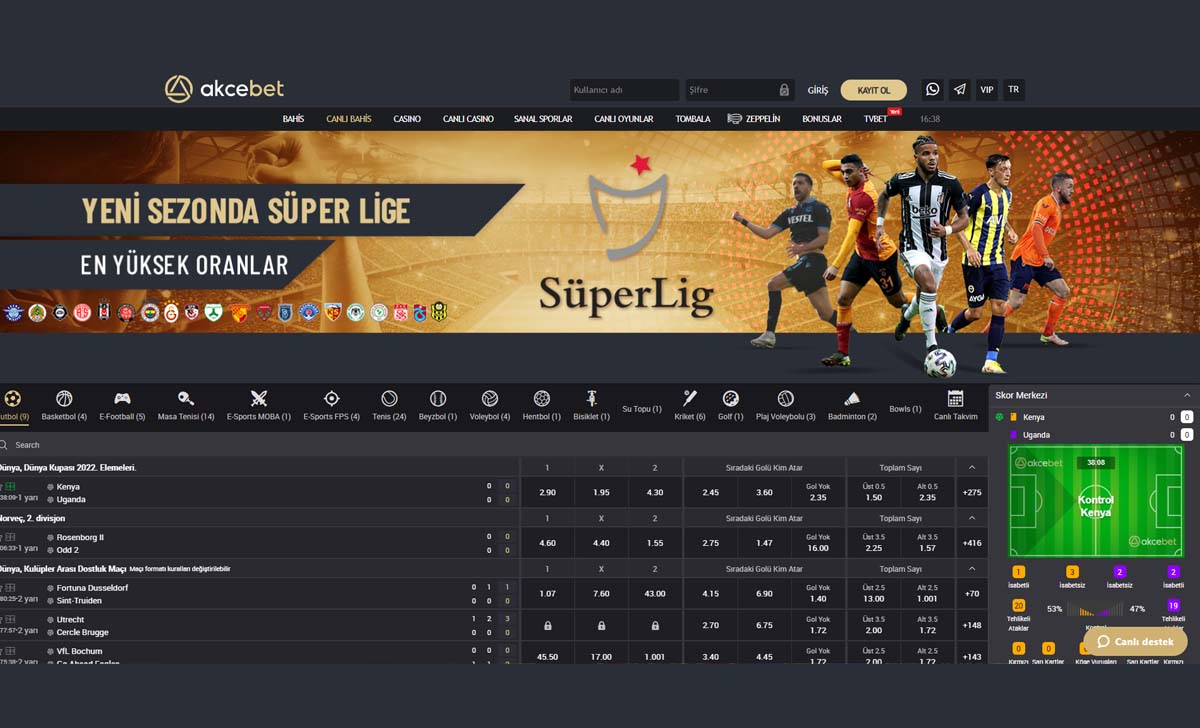
Task: Open TVBET menu item
Action: 876,119
